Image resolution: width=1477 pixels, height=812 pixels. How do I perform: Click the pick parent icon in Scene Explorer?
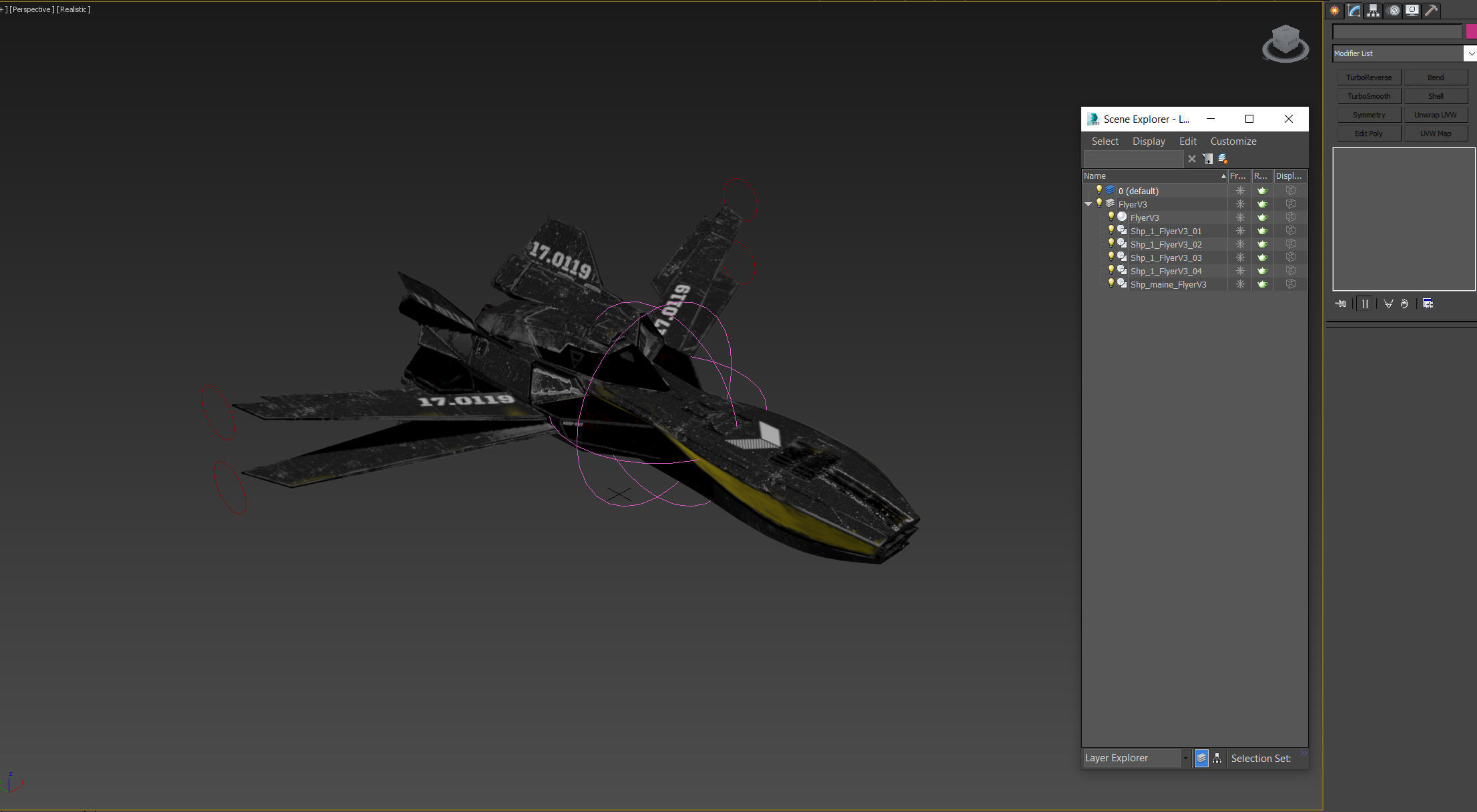(x=1208, y=158)
